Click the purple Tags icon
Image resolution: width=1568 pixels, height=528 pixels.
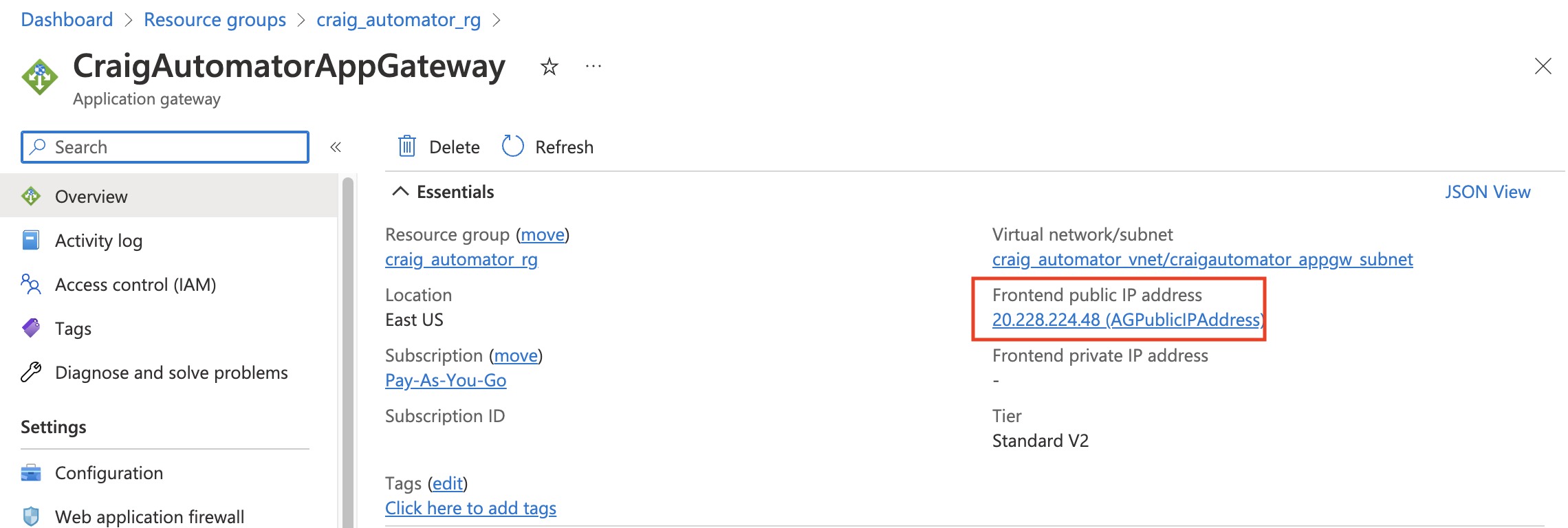31,329
